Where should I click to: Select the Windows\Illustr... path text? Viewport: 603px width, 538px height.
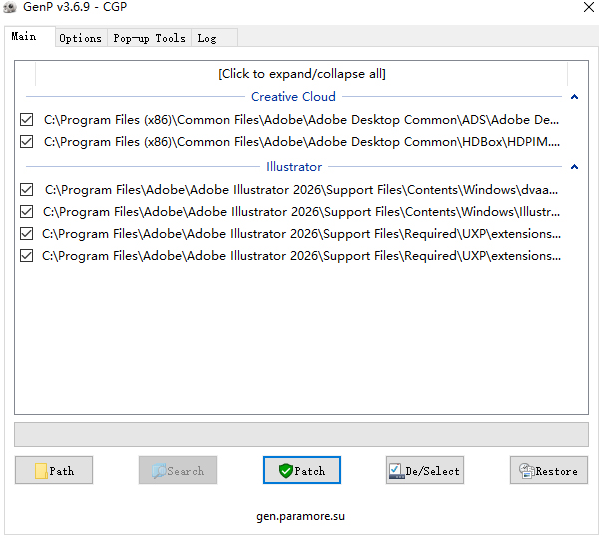click(302, 212)
